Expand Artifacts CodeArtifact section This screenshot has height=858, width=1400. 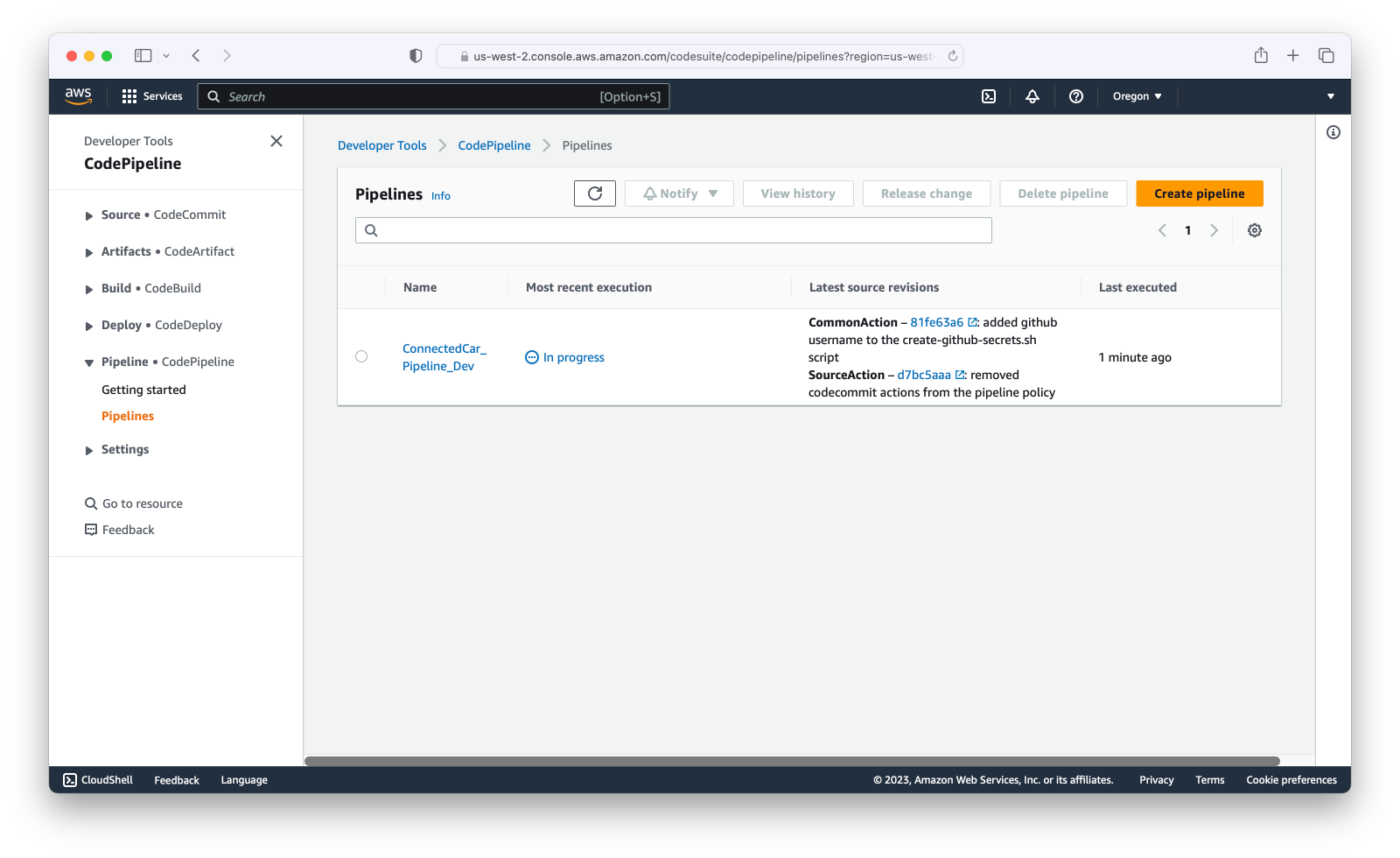(89, 252)
